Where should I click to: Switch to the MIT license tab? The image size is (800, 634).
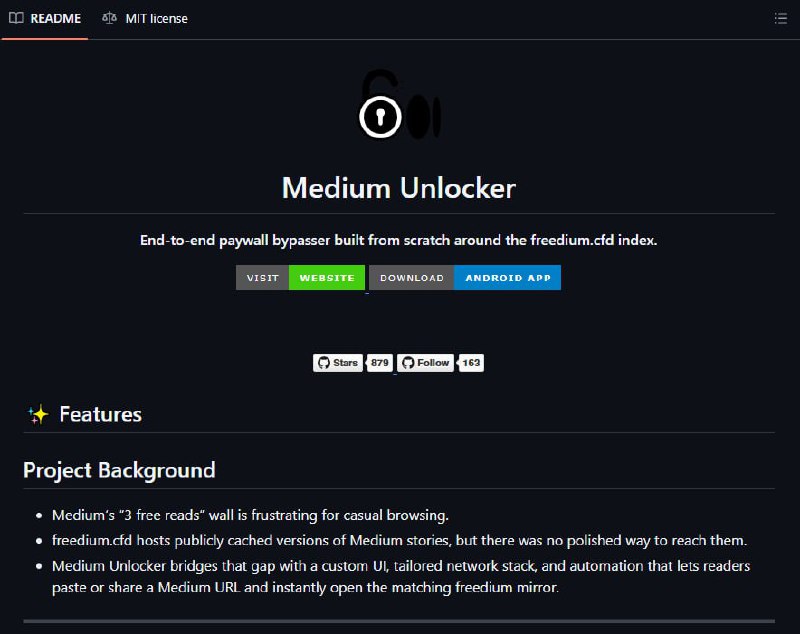pyautogui.click(x=145, y=19)
